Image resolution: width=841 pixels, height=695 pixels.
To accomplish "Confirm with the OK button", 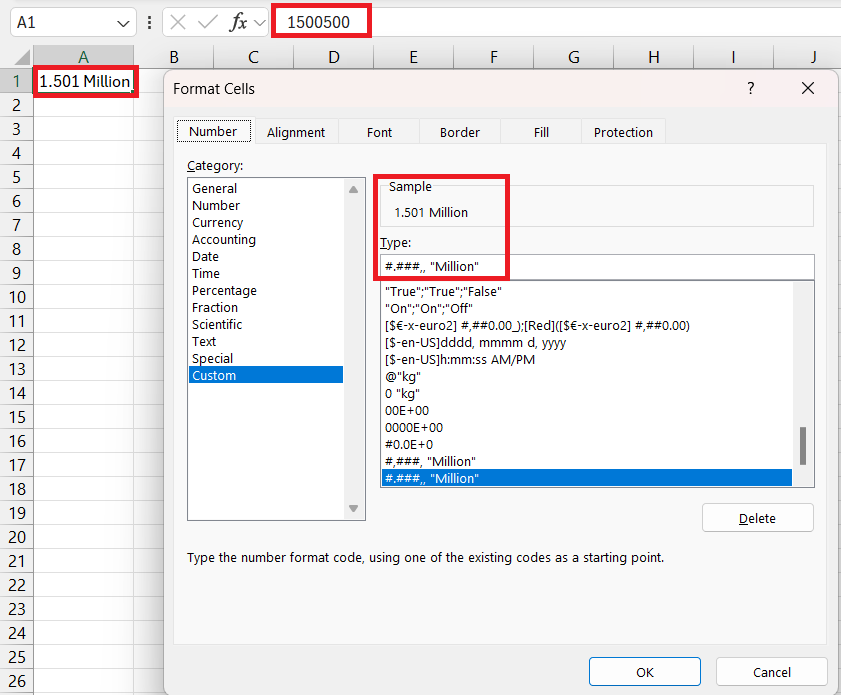I will point(644,672).
